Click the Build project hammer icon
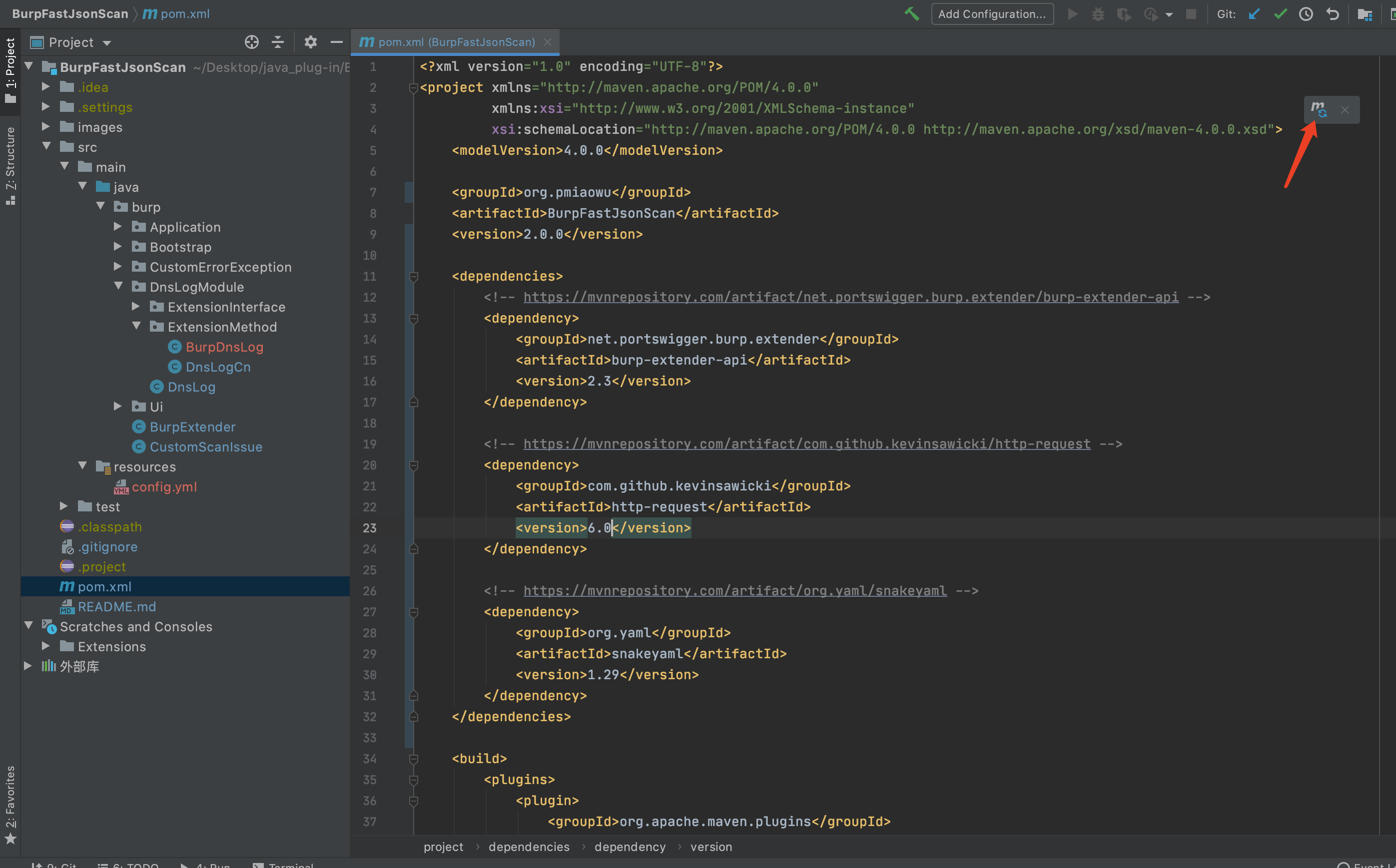Screen dimensions: 1396x868 911,14
